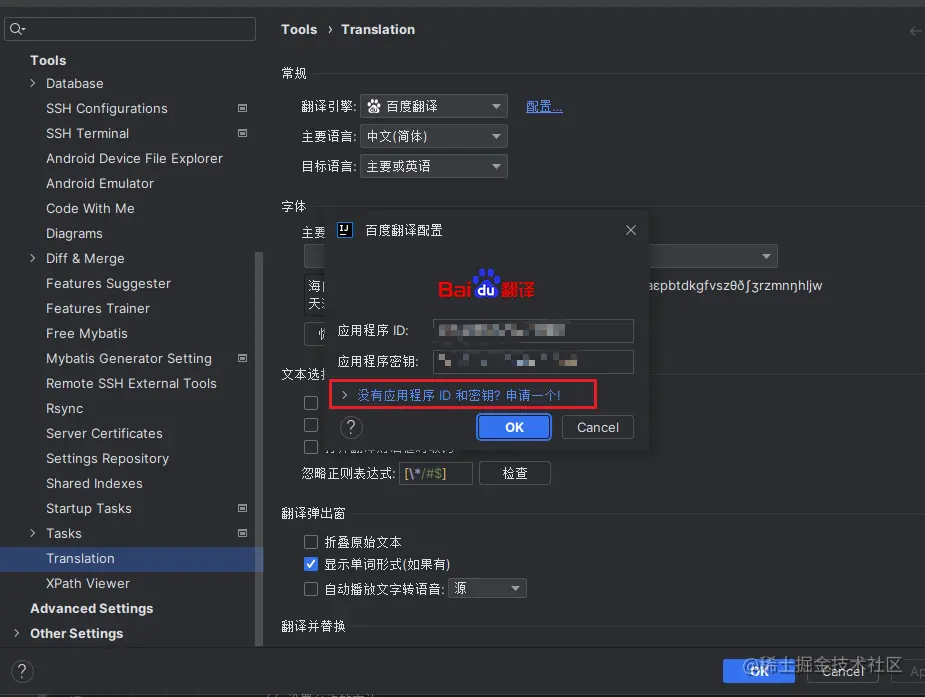Click Cancel at bottom of Settings window
The width and height of the screenshot is (925, 697).
coord(842,671)
